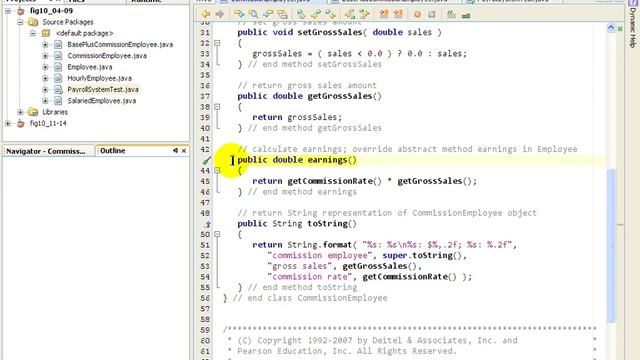Viewport: 640px width, 360px height.
Task: Click the Next Bookmark toolbar icon
Action: pyautogui.click(x=316, y=15)
